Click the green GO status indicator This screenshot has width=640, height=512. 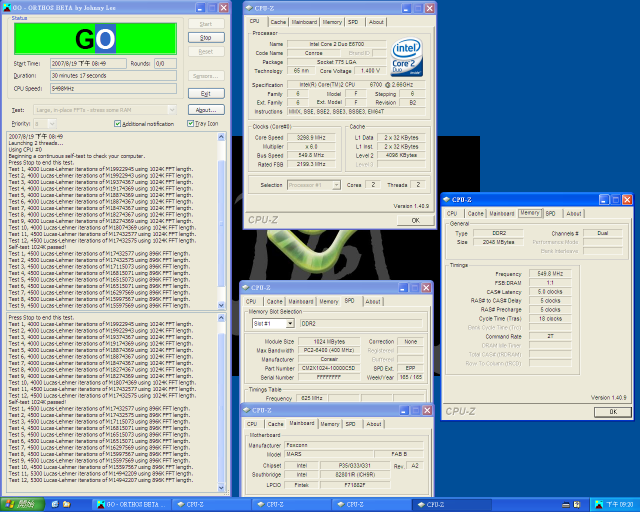[x=96, y=39]
